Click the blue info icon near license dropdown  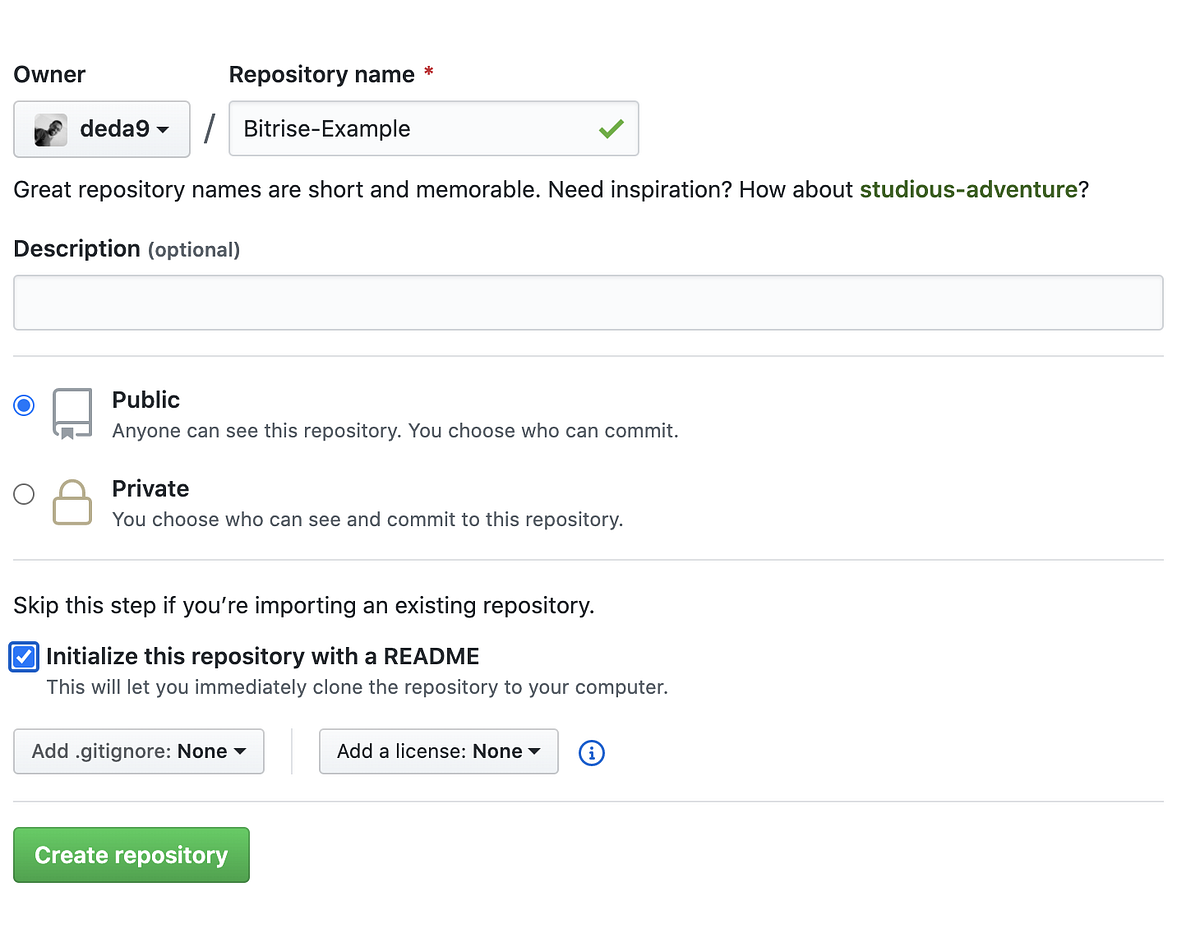(x=591, y=753)
